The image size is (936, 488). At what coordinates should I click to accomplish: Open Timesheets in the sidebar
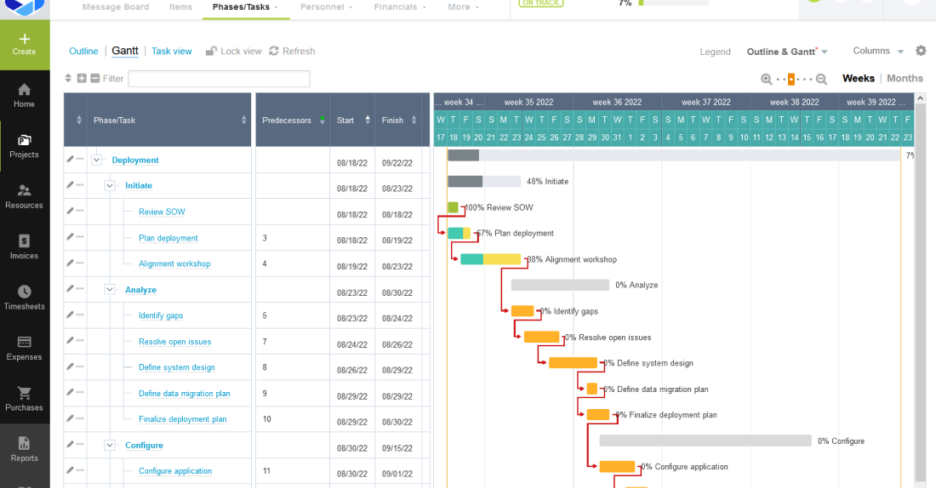point(24,298)
